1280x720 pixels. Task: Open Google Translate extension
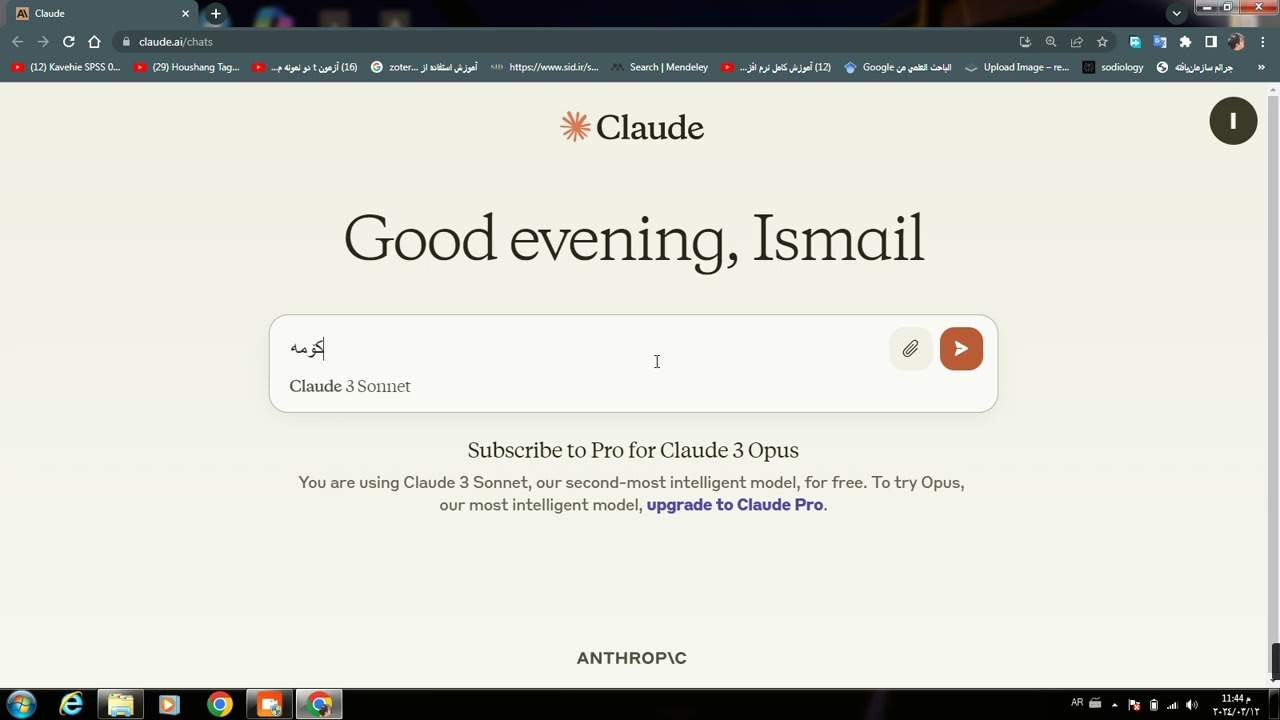coord(1160,42)
